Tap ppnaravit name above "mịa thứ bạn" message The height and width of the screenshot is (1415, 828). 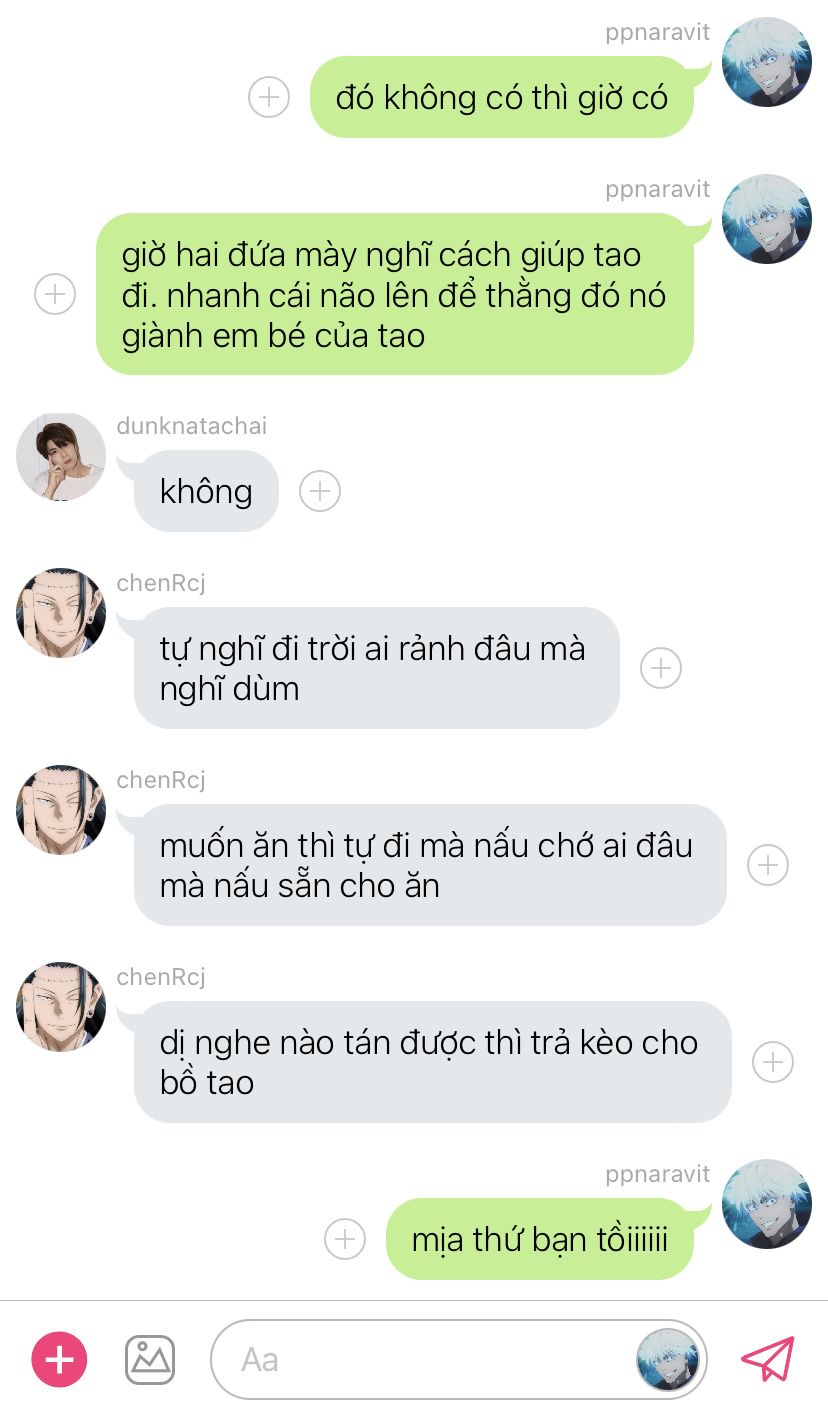(x=658, y=1174)
